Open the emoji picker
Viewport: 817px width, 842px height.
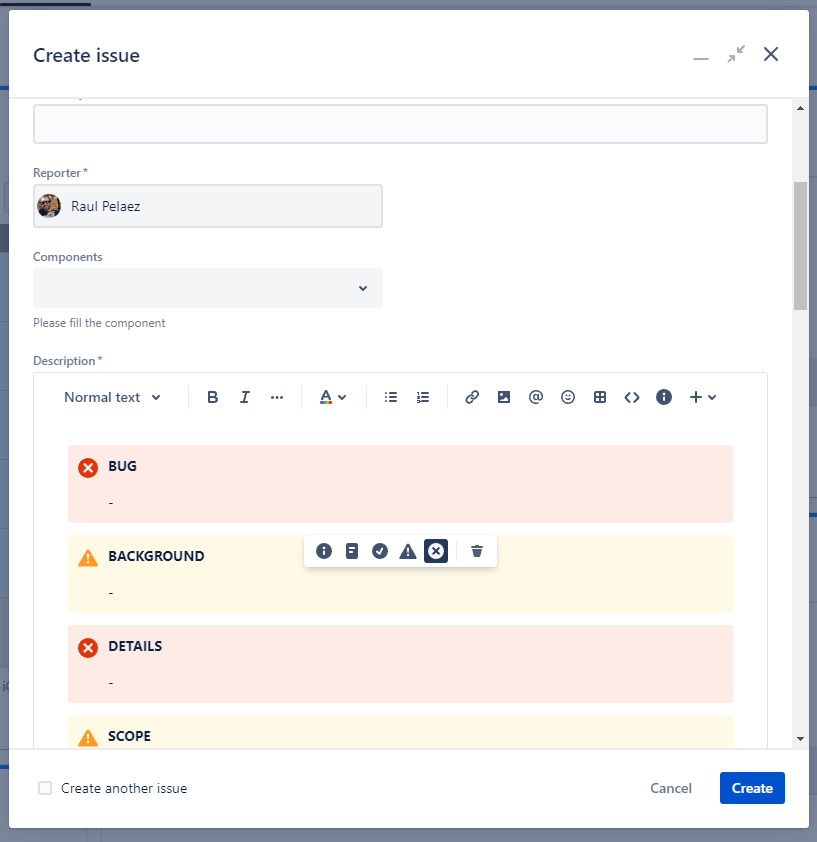click(x=568, y=397)
